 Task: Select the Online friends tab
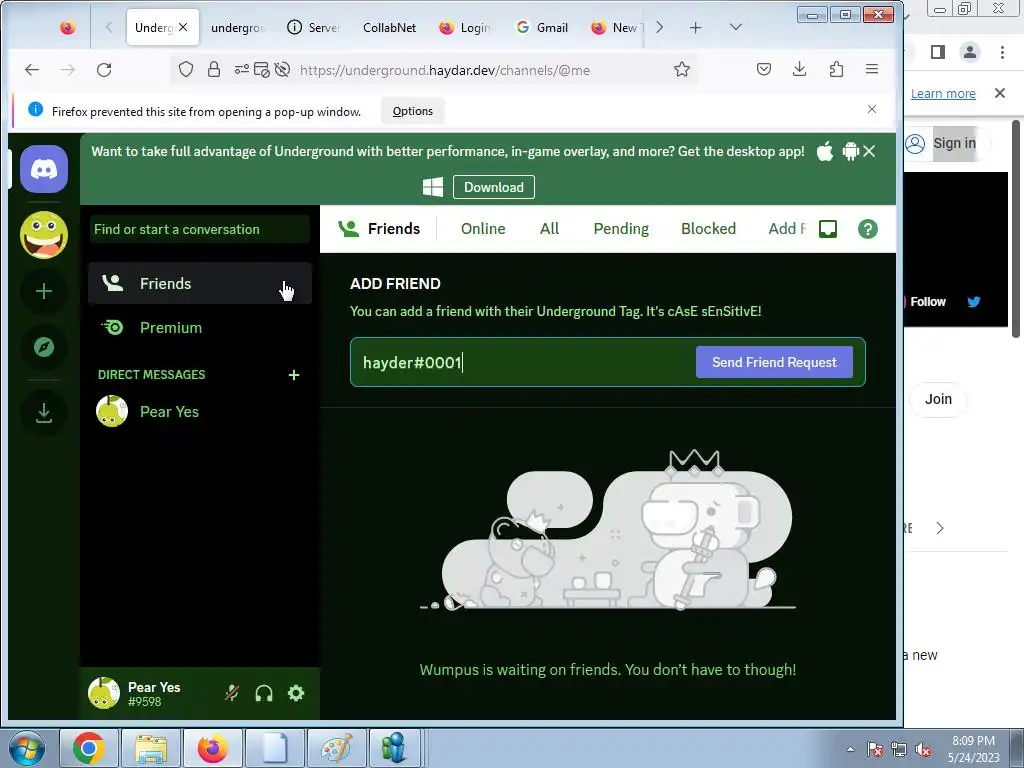click(x=483, y=229)
